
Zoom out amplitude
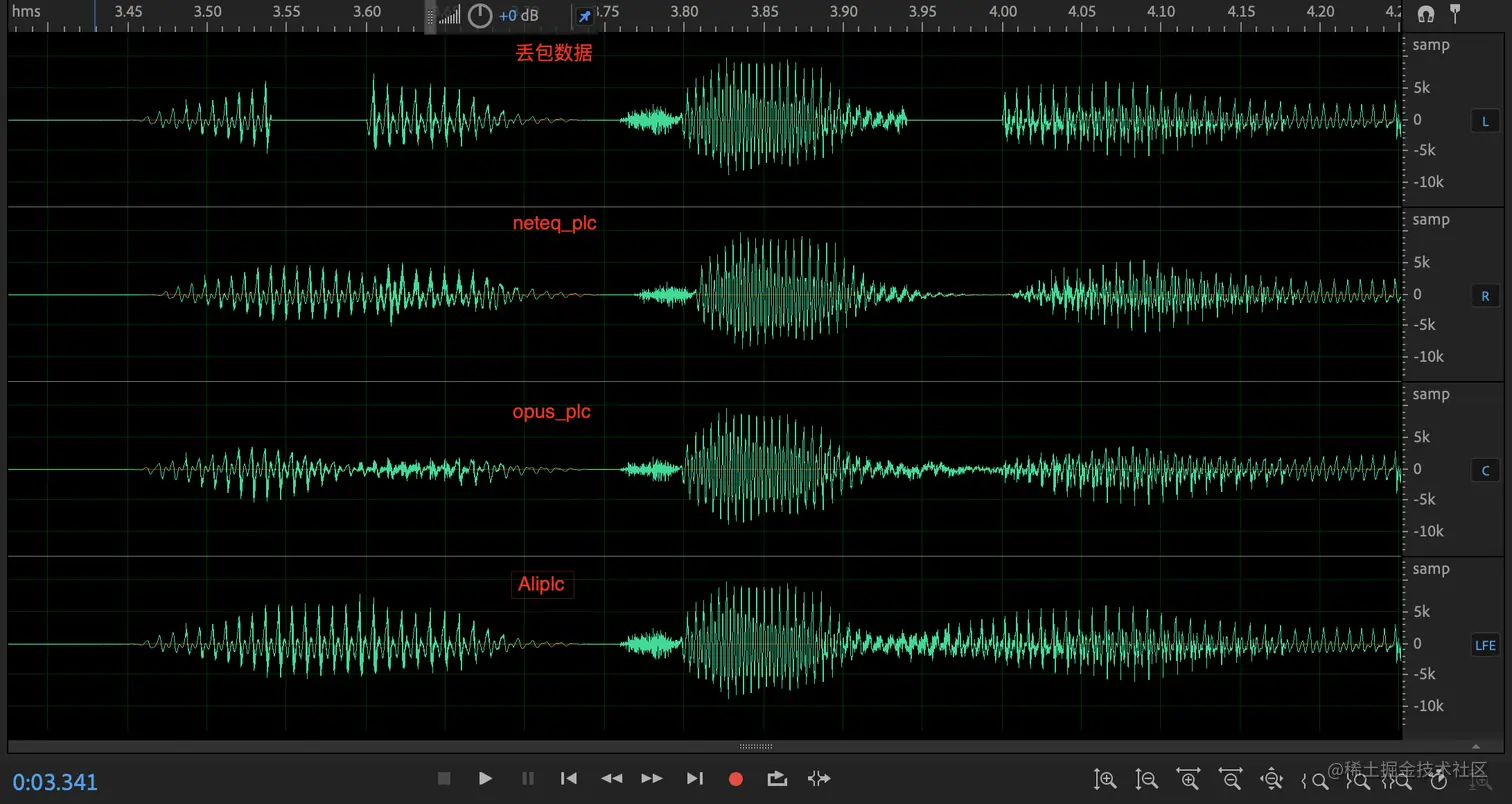click(x=1147, y=779)
